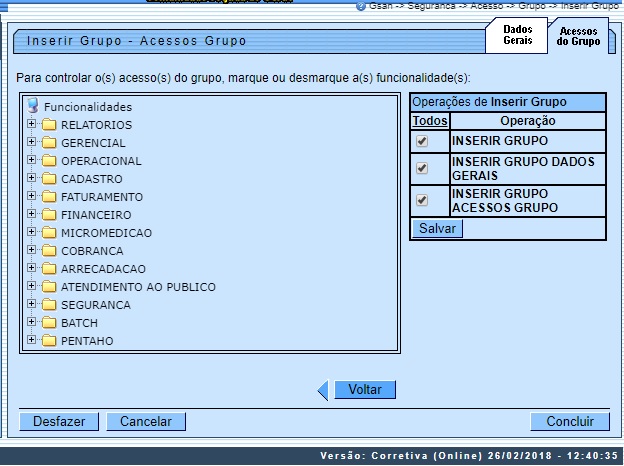Expand the ATENDIMENTO AO PUBLICO node

point(31,286)
